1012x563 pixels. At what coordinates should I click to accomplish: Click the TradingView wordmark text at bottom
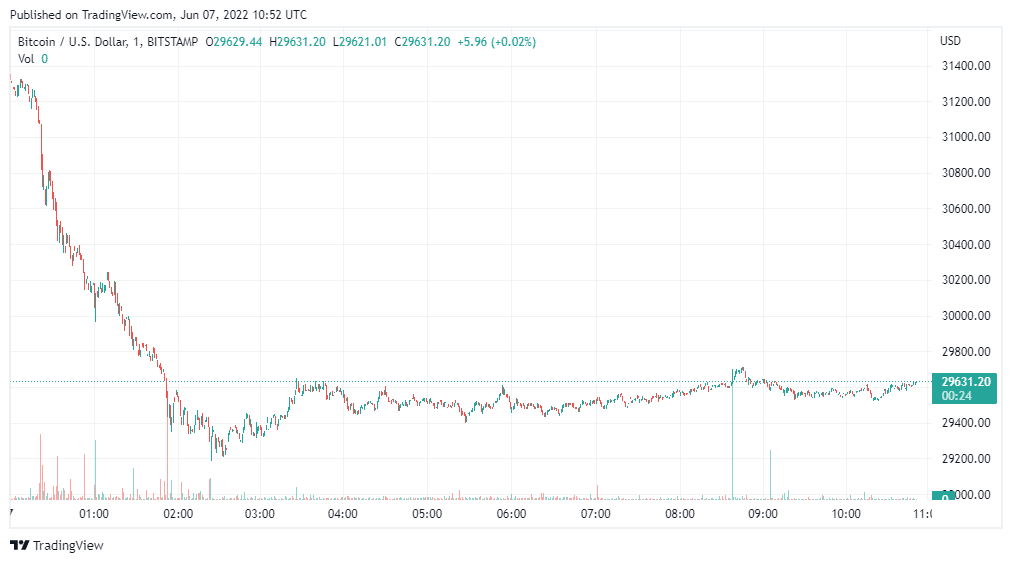coord(68,545)
